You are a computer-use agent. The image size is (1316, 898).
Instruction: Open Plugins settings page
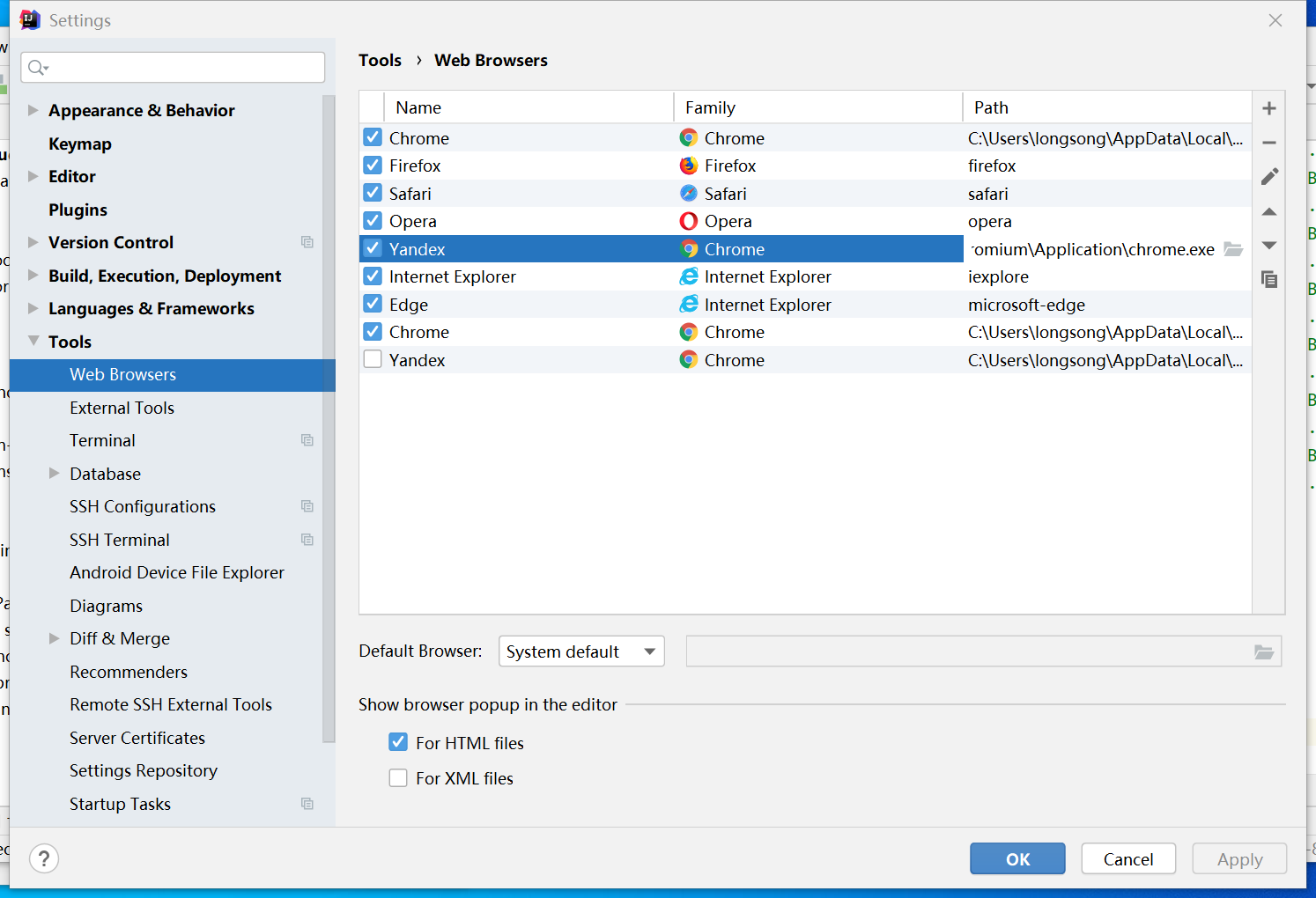click(x=78, y=210)
